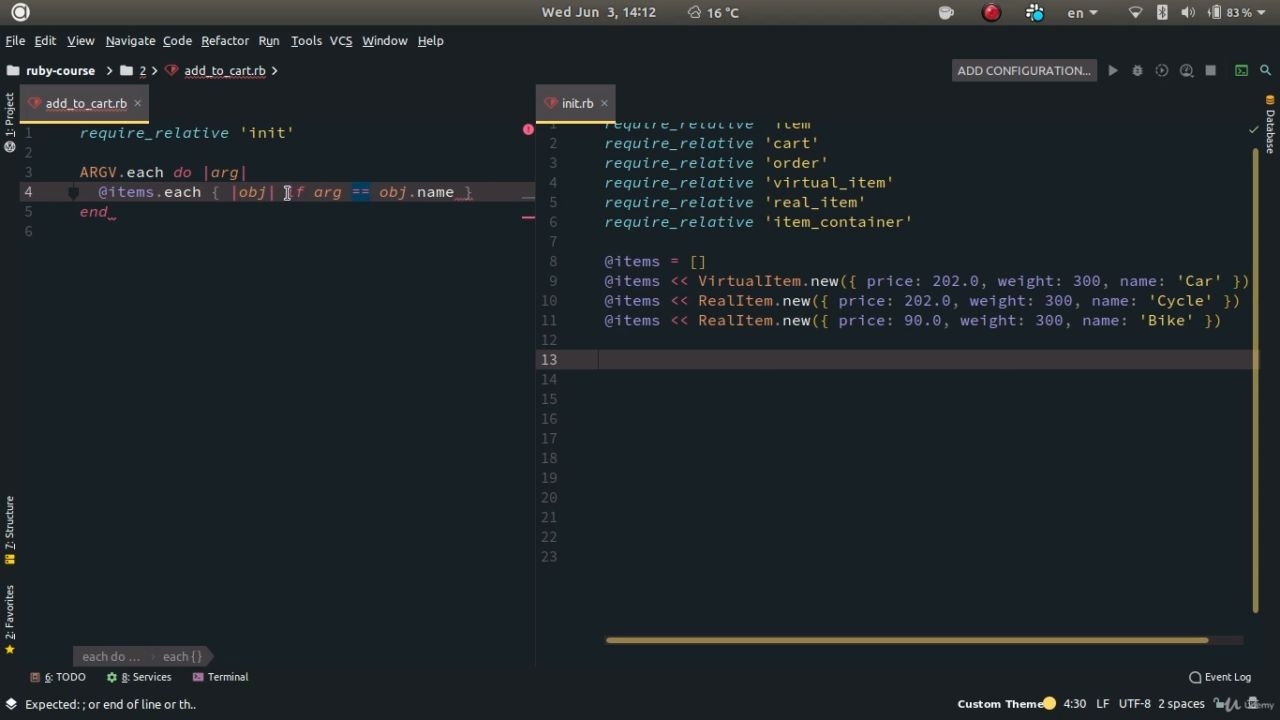
Task: Click the red record tray indicator
Action: click(991, 12)
